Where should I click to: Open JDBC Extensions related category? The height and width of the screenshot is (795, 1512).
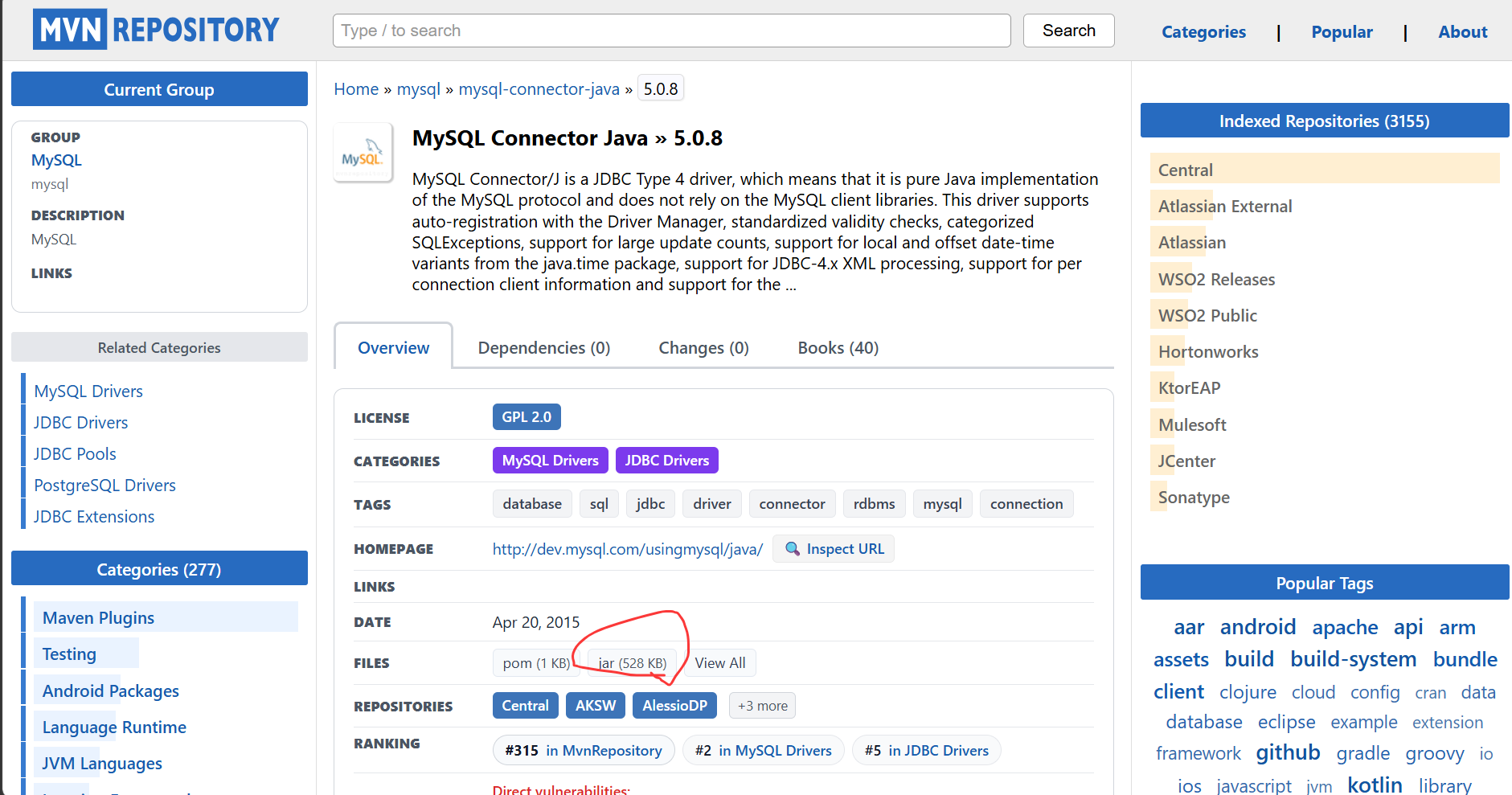click(94, 517)
